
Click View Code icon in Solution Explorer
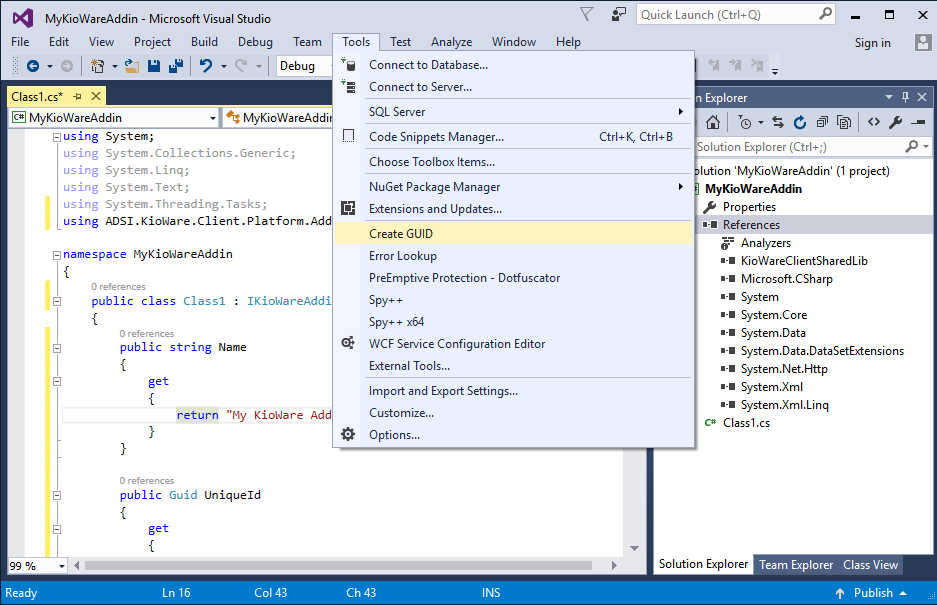(x=874, y=123)
